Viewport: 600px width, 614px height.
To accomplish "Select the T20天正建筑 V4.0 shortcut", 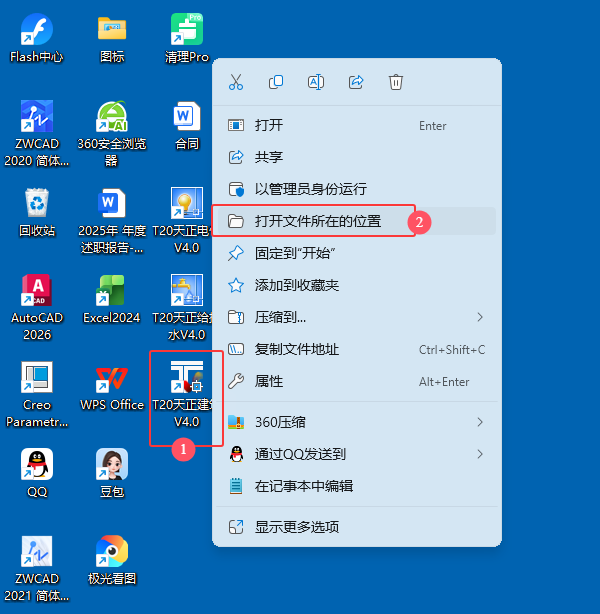I will click(182, 394).
